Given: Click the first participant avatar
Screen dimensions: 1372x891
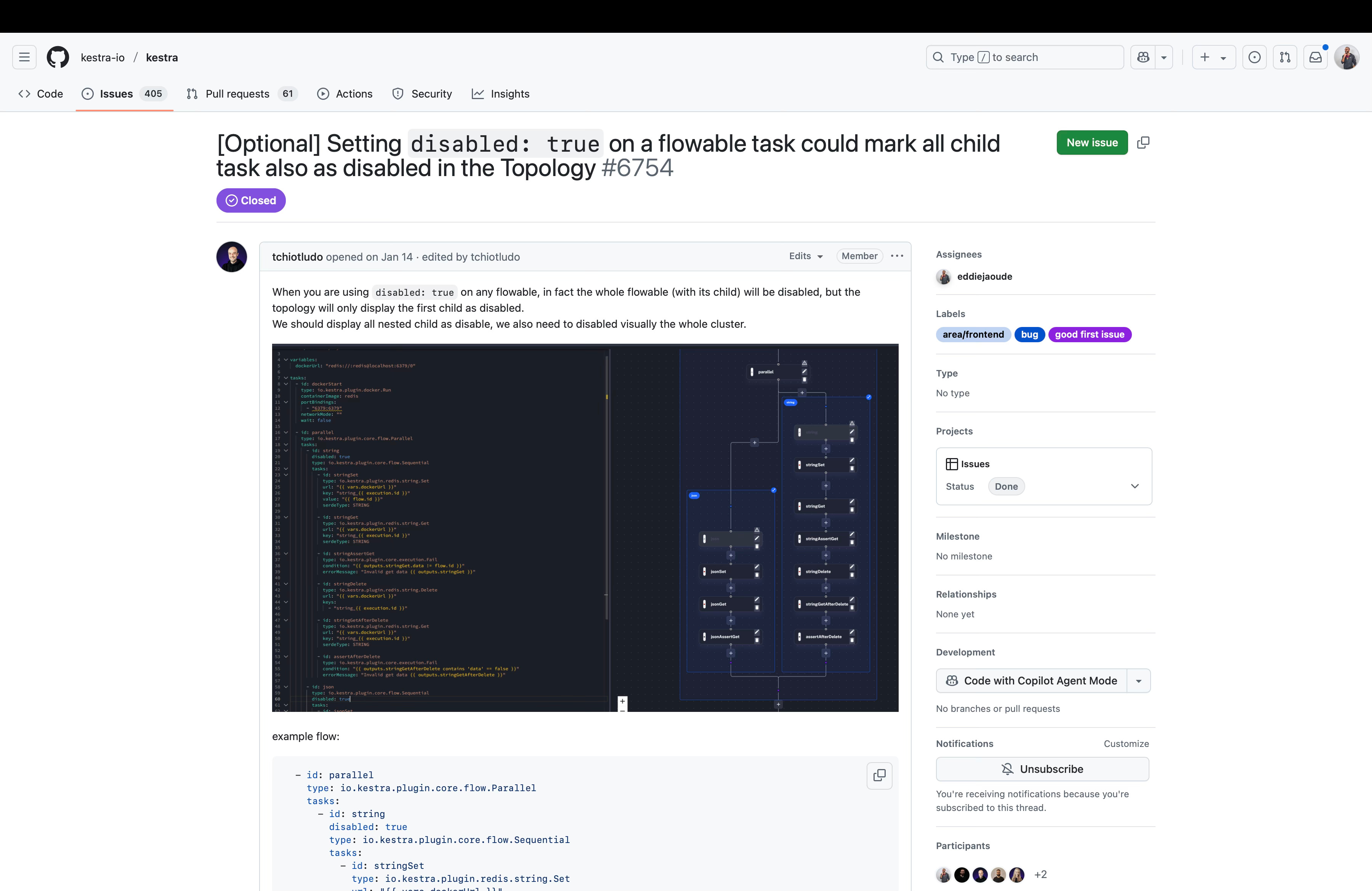Looking at the screenshot, I should tap(944, 874).
